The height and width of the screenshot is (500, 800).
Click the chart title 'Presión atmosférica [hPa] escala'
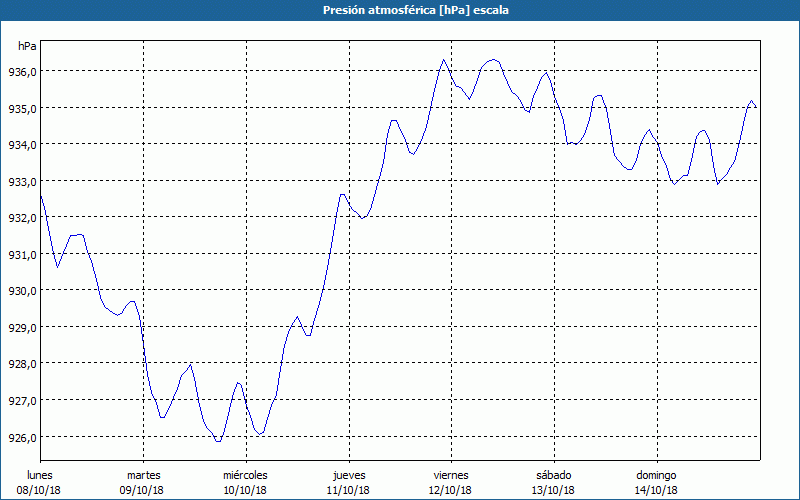tap(415, 10)
